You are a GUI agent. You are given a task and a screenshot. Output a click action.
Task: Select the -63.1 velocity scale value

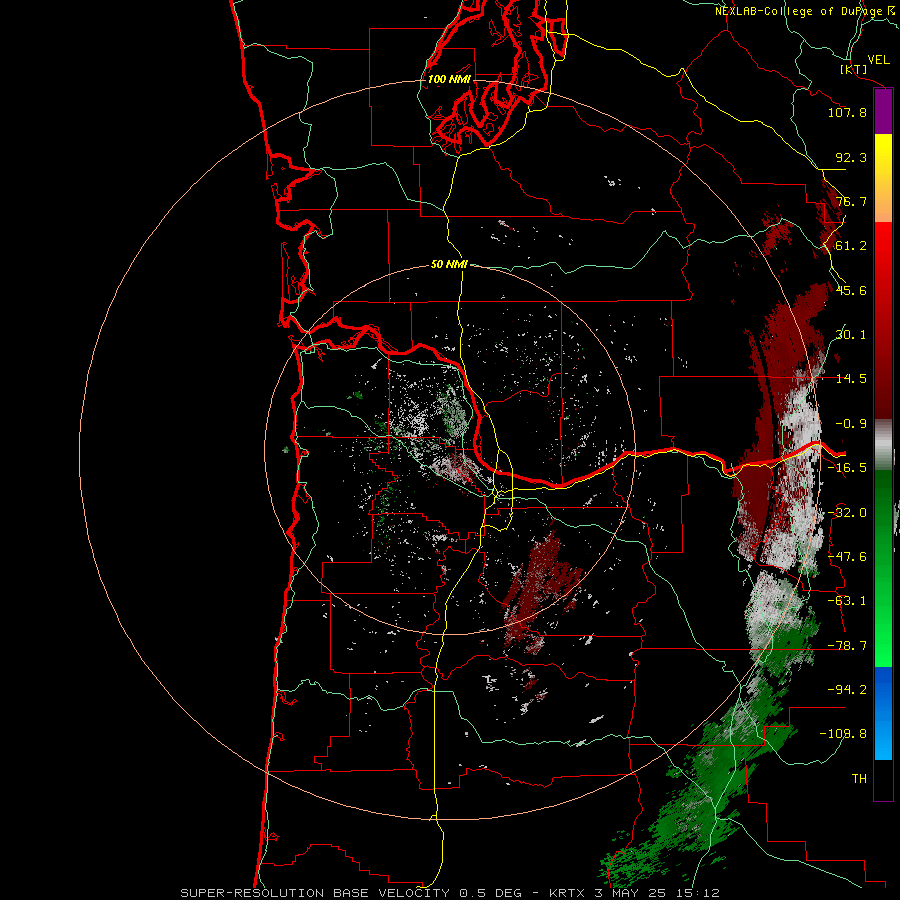pyautogui.click(x=847, y=601)
